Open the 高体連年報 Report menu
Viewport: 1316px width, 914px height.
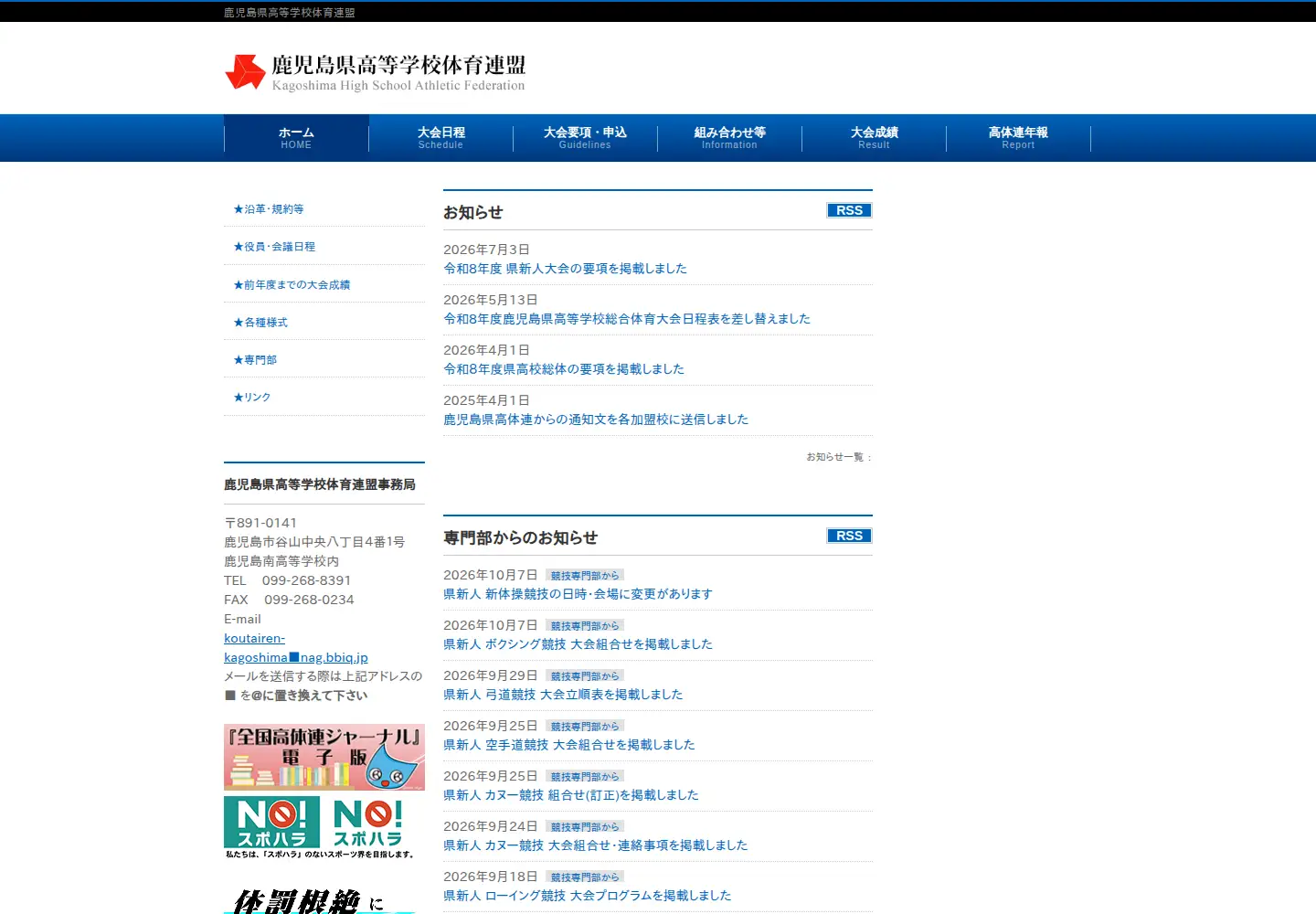click(x=1018, y=138)
